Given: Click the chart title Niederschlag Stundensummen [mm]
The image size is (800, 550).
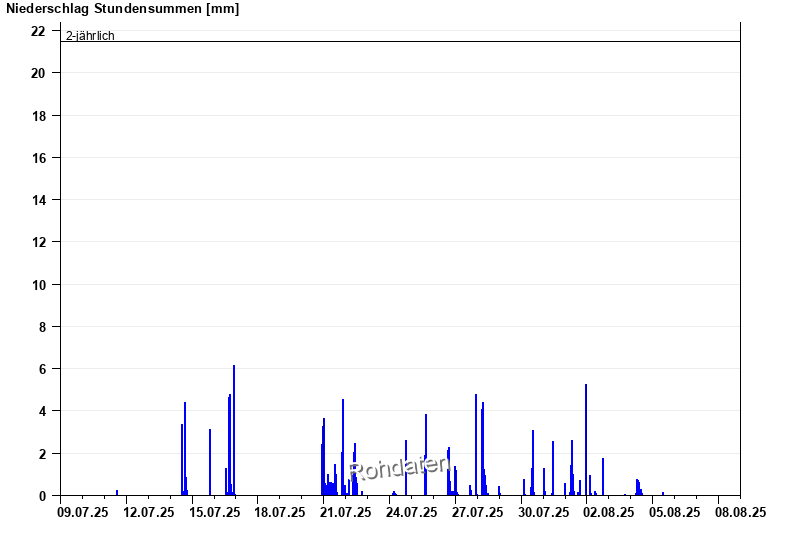Looking at the screenshot, I should [123, 9].
